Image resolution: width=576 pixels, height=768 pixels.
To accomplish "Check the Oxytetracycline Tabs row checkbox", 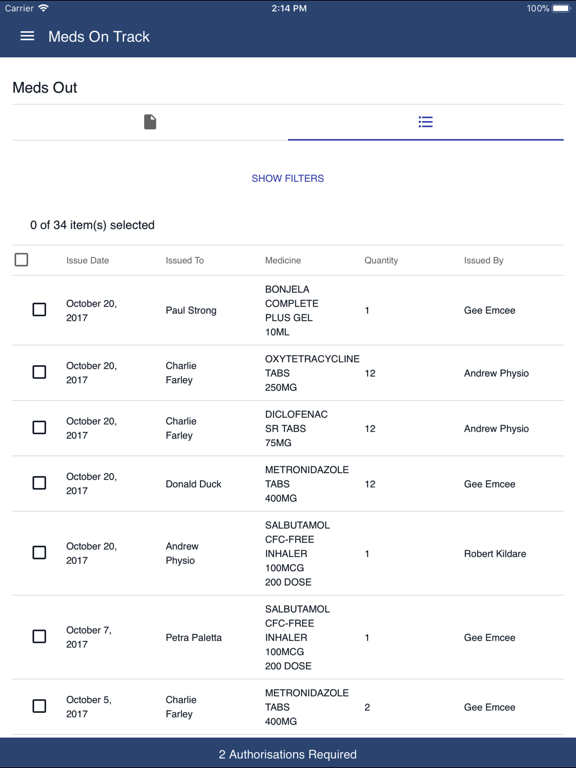I will tap(39, 372).
